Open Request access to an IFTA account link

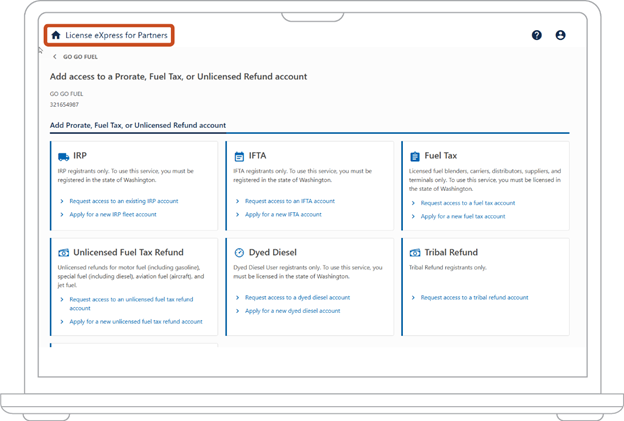click(290, 201)
